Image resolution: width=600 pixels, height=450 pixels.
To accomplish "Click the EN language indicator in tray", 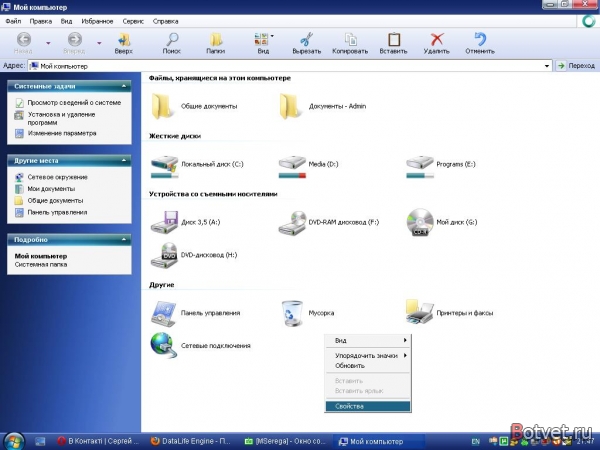I will [476, 442].
